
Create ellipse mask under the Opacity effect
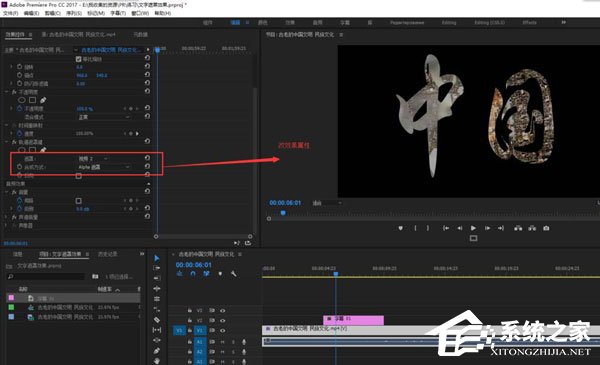(x=22, y=100)
